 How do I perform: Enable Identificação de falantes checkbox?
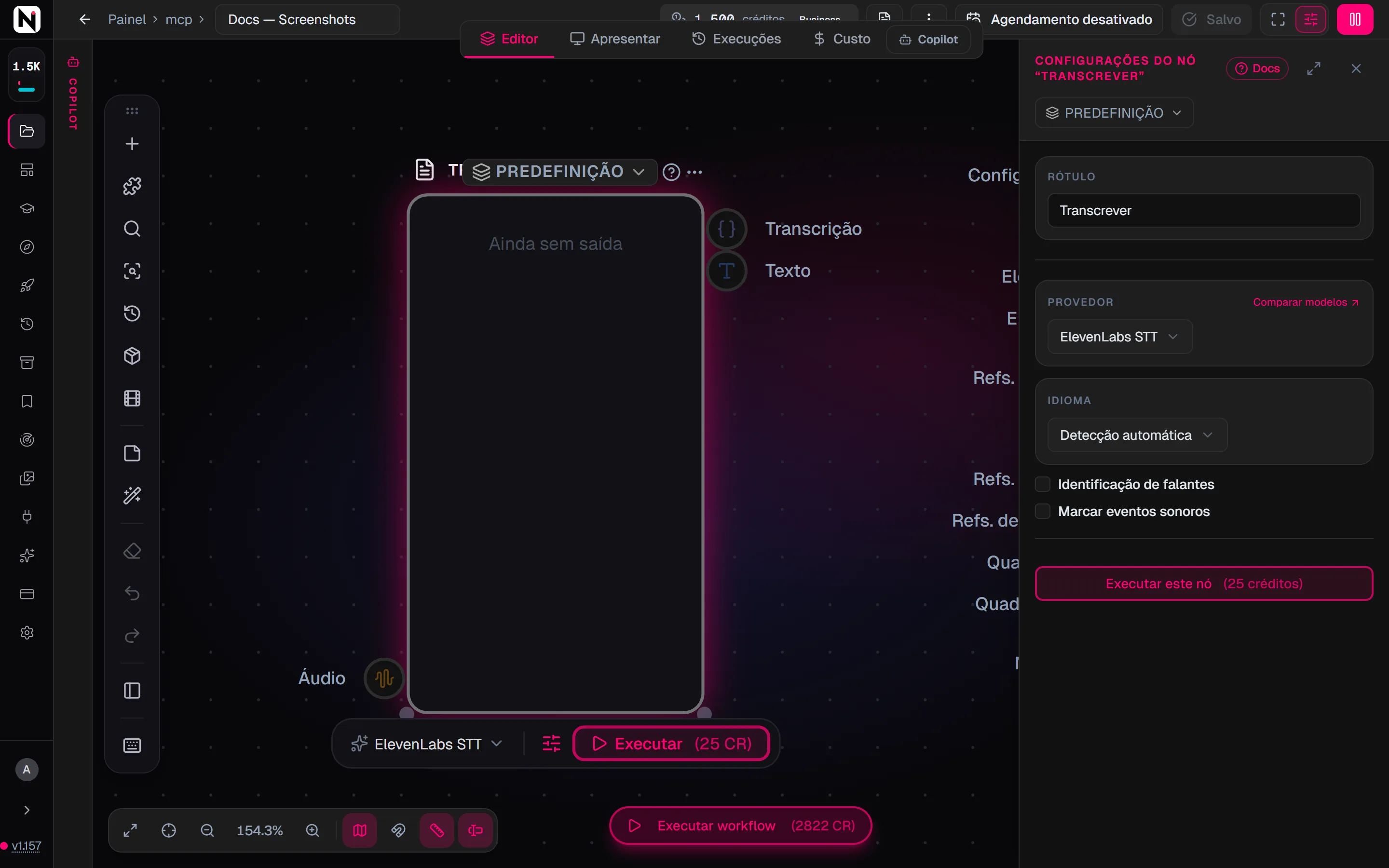point(1042,485)
